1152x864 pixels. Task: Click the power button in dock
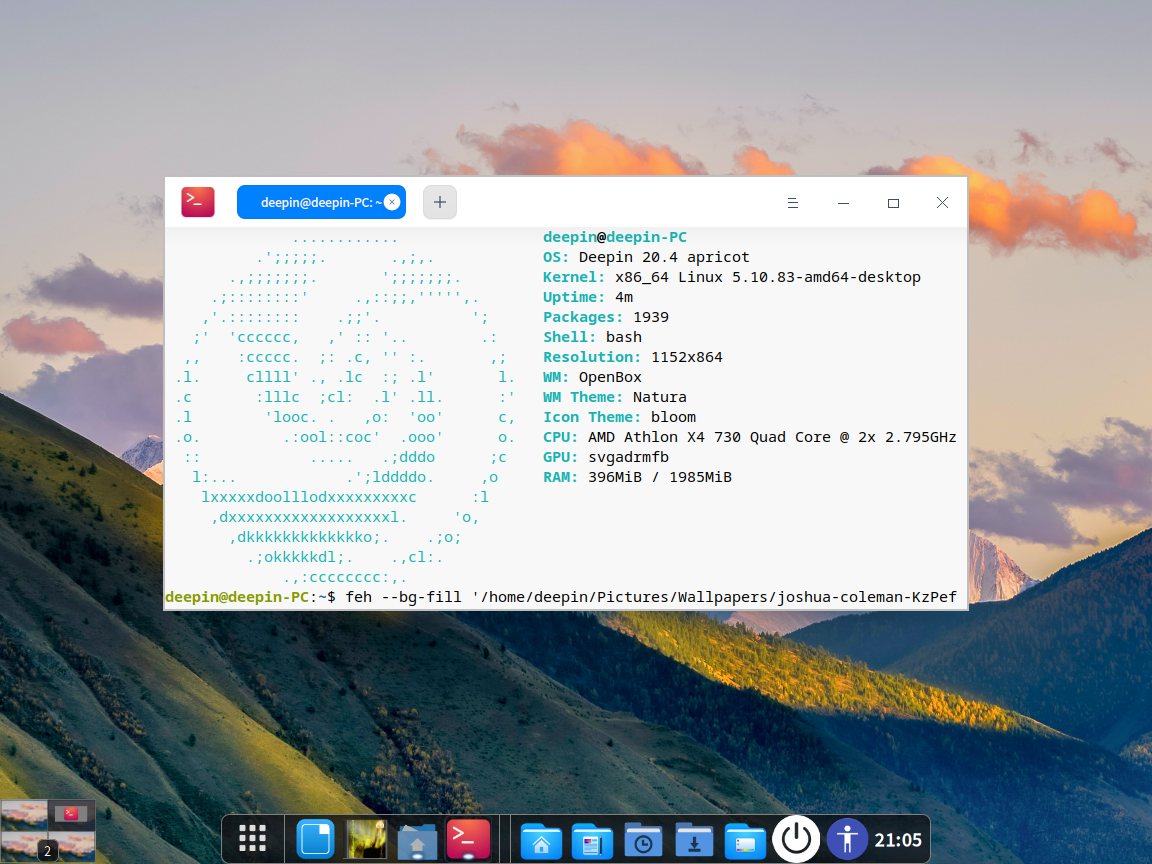click(796, 839)
